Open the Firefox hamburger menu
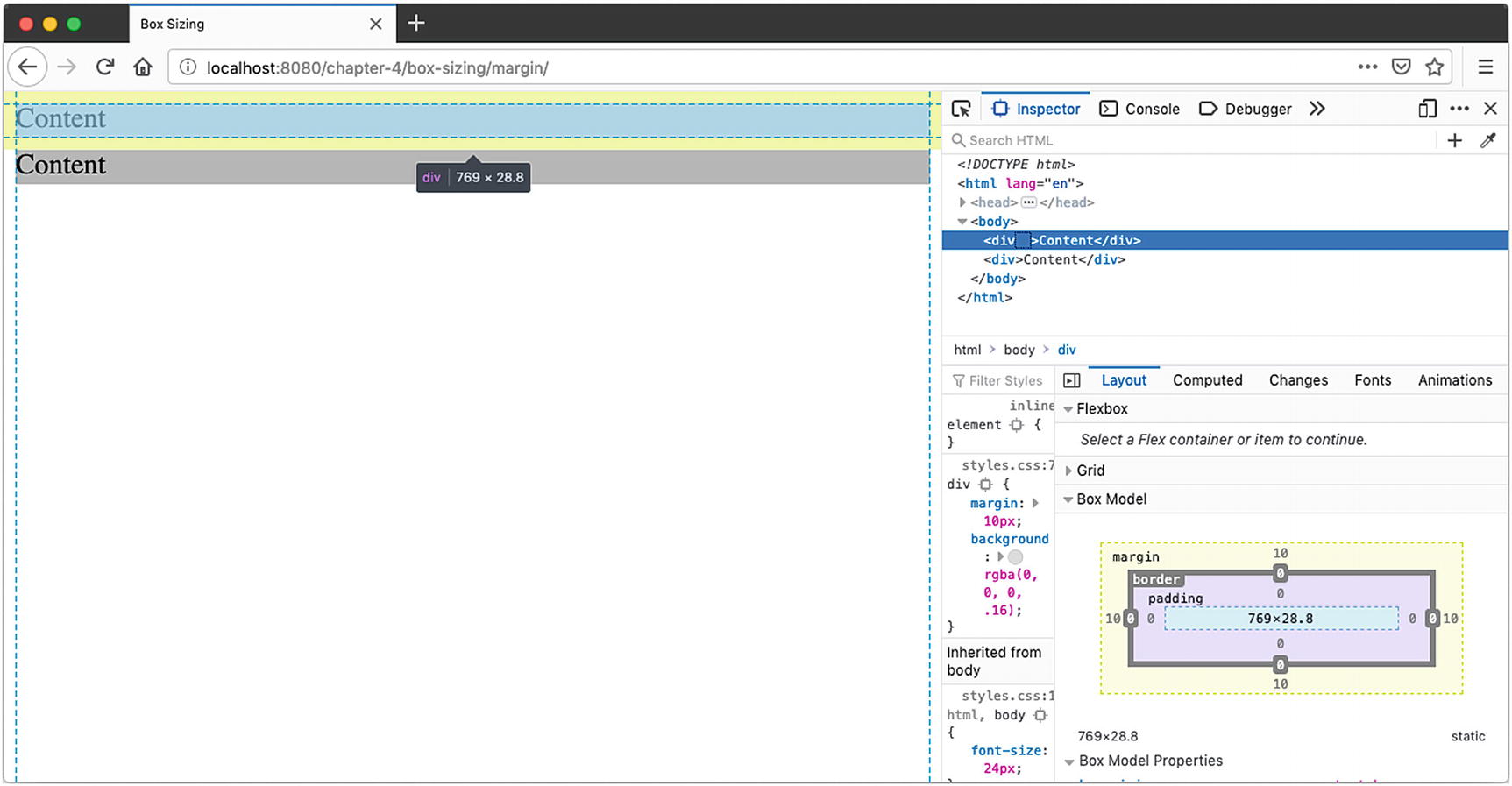1512x786 pixels. click(x=1485, y=67)
